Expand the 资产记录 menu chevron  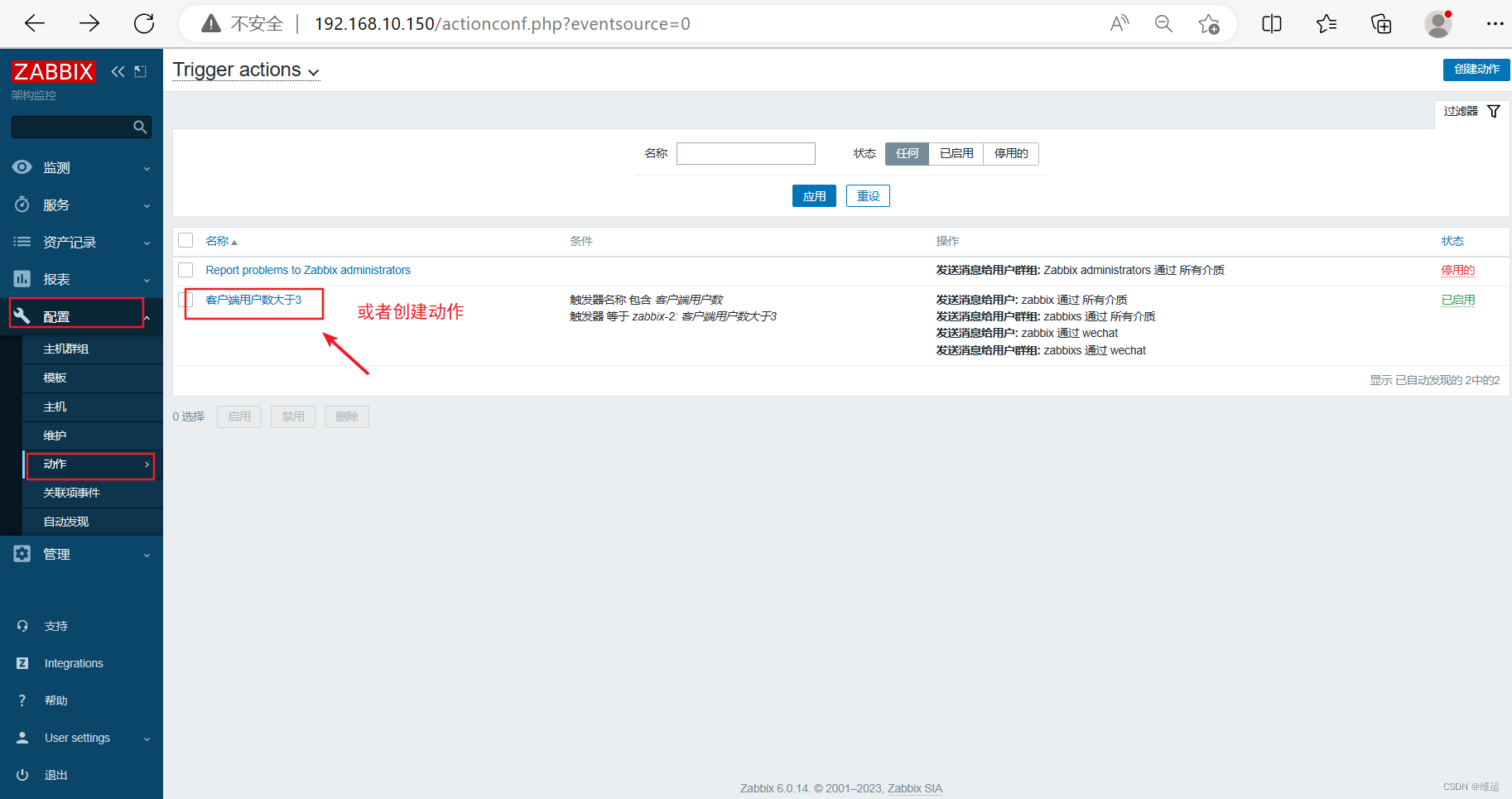point(147,243)
